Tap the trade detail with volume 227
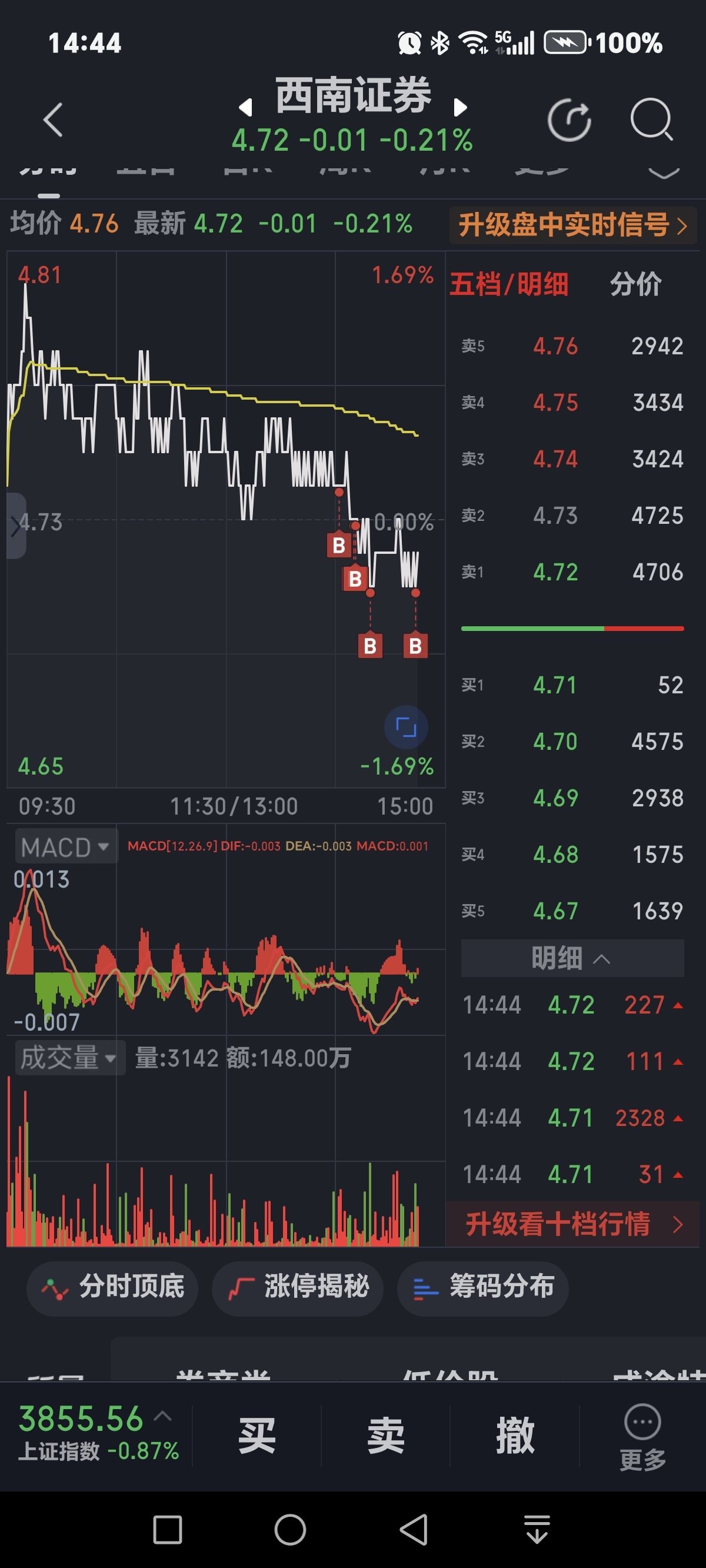Screen dimensions: 706x1568 [572, 1005]
